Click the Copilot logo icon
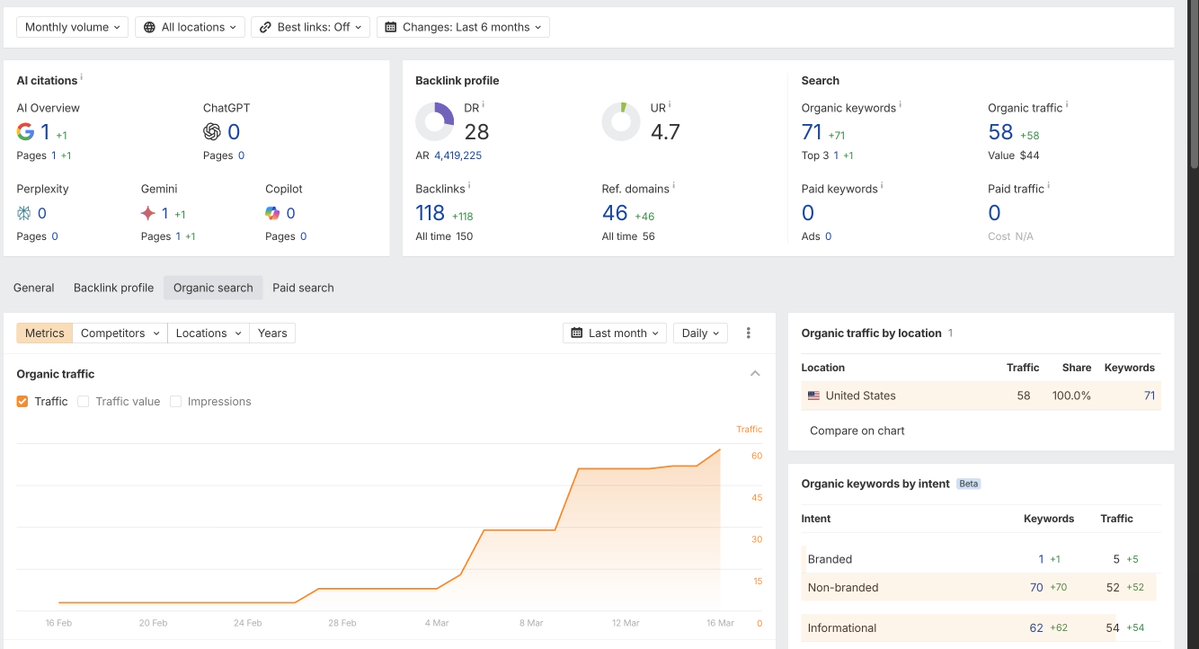Viewport: 1199px width, 649px height. tap(272, 213)
